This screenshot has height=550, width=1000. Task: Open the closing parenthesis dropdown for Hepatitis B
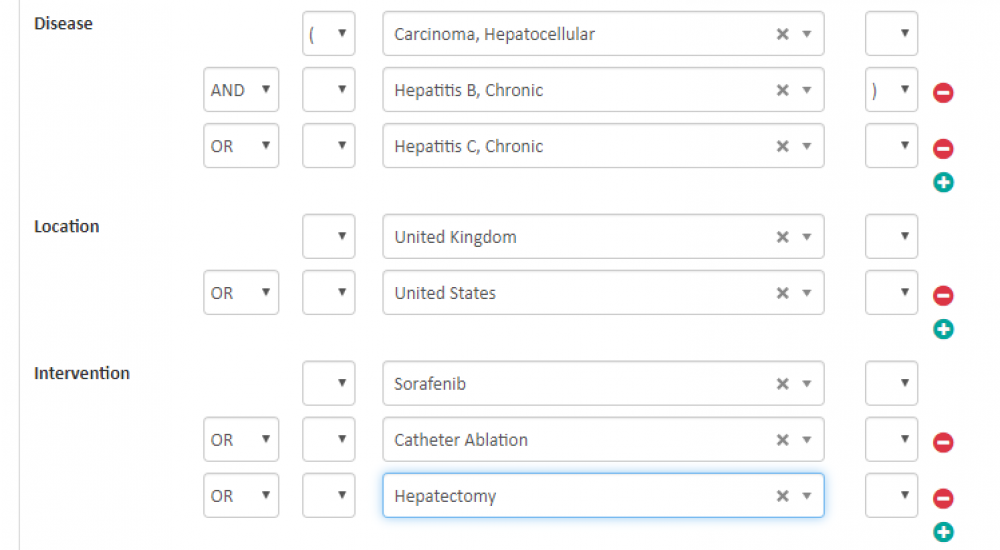coord(891,90)
